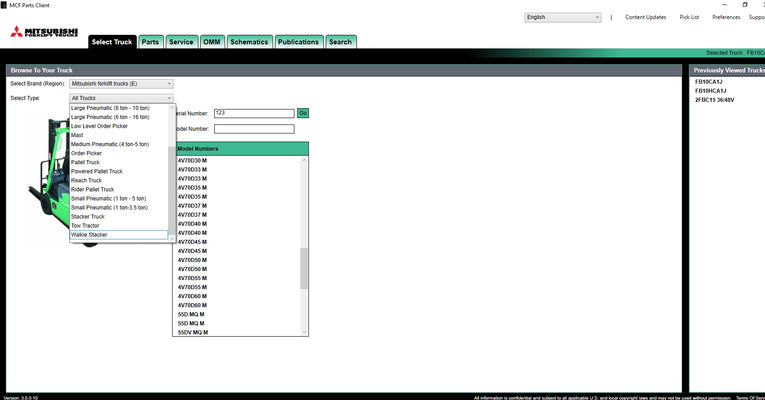The height and width of the screenshot is (400, 765).
Task: Switch to the Parts tab
Action: (x=150, y=42)
